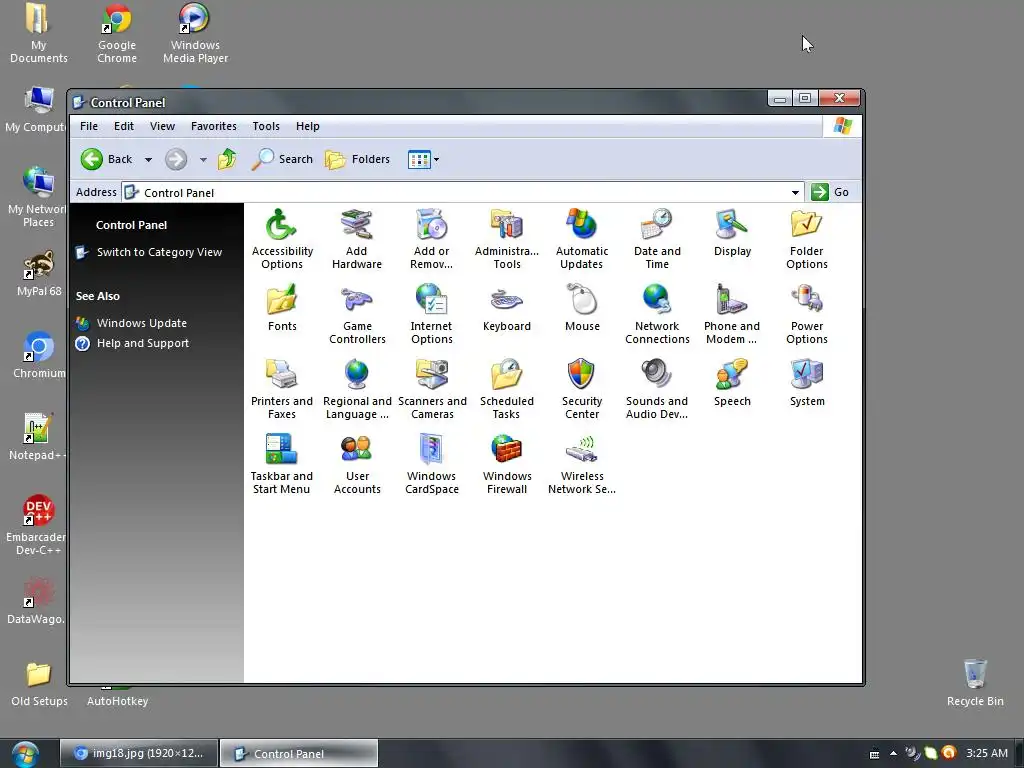This screenshot has height=768, width=1024.
Task: Open Folder Options icon
Action: tap(807, 238)
